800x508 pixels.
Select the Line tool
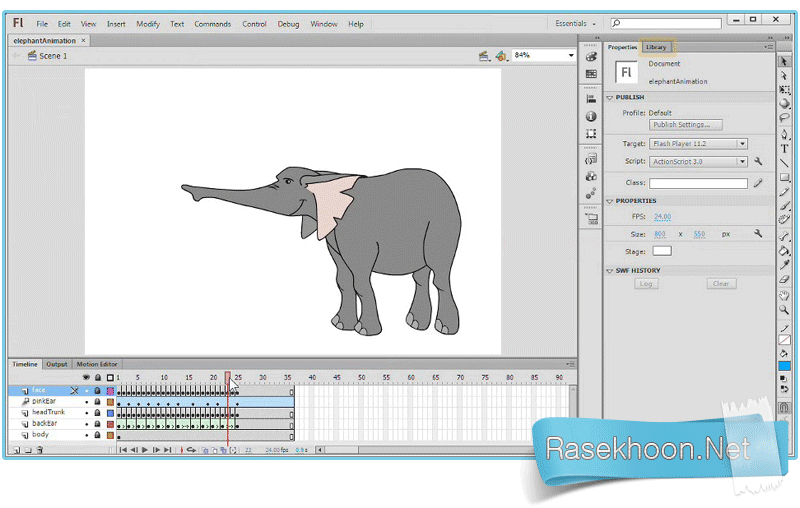click(x=784, y=163)
